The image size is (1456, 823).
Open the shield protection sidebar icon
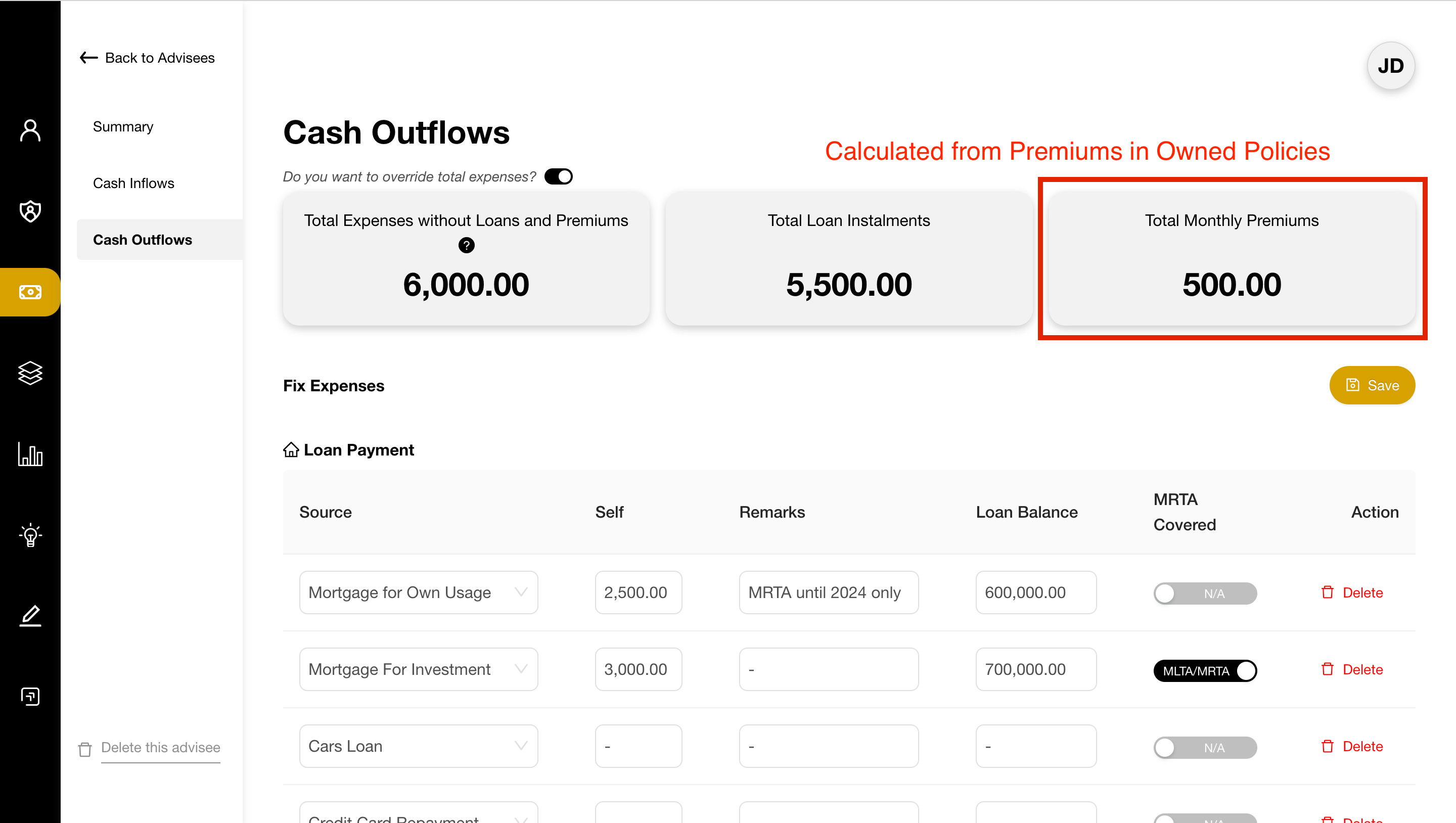tap(30, 211)
